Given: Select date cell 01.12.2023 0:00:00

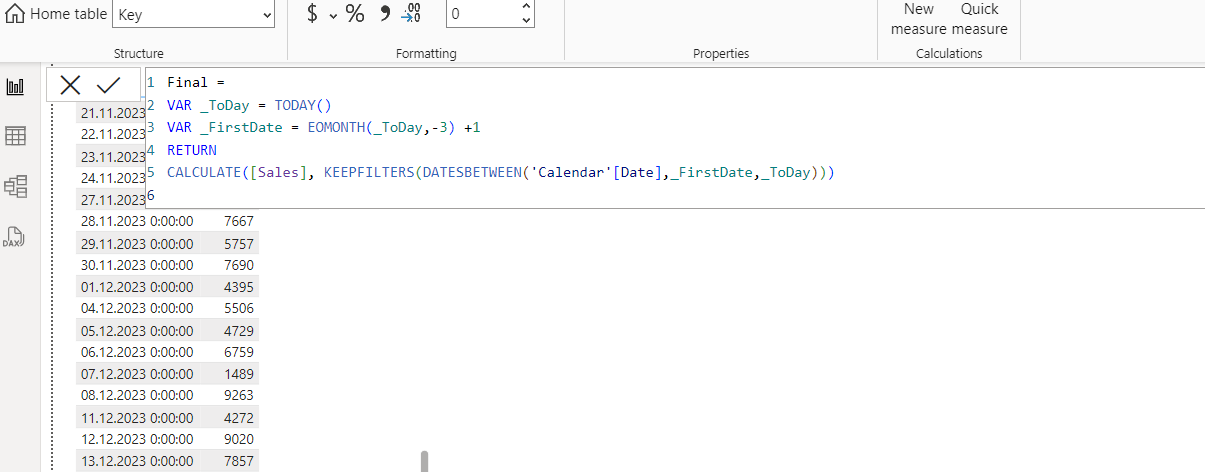Looking at the screenshot, I should 137,287.
